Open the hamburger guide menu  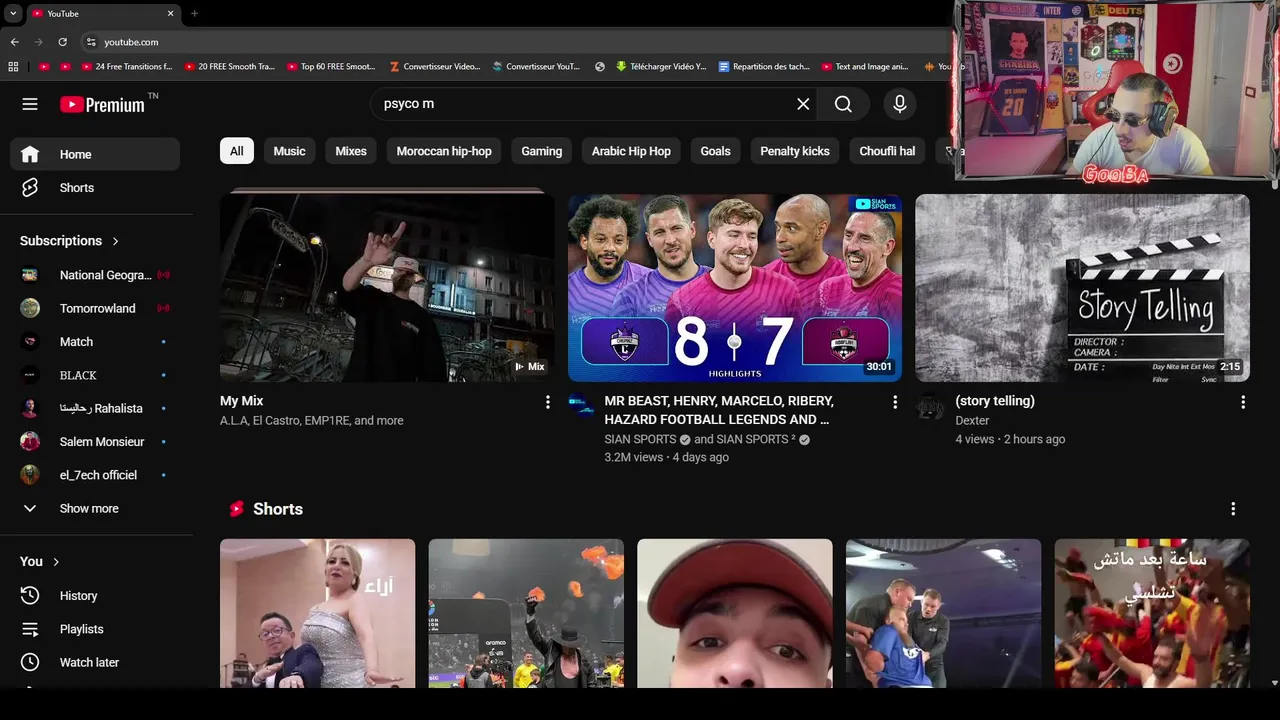(30, 104)
